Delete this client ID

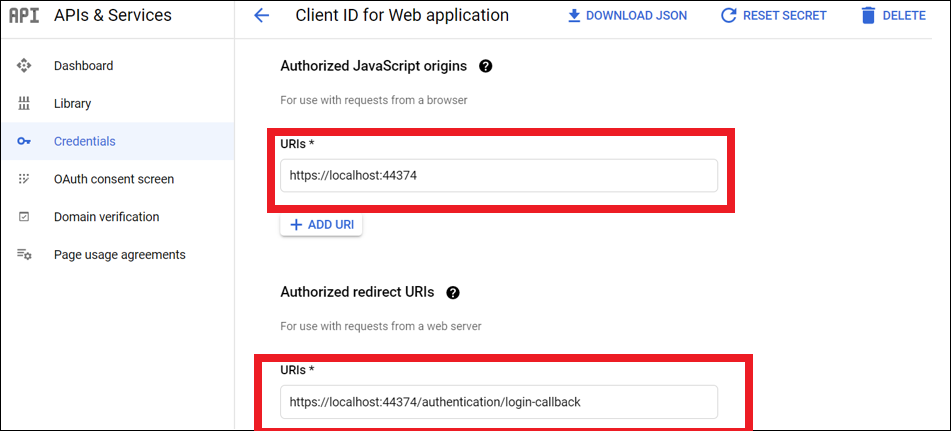pos(893,16)
